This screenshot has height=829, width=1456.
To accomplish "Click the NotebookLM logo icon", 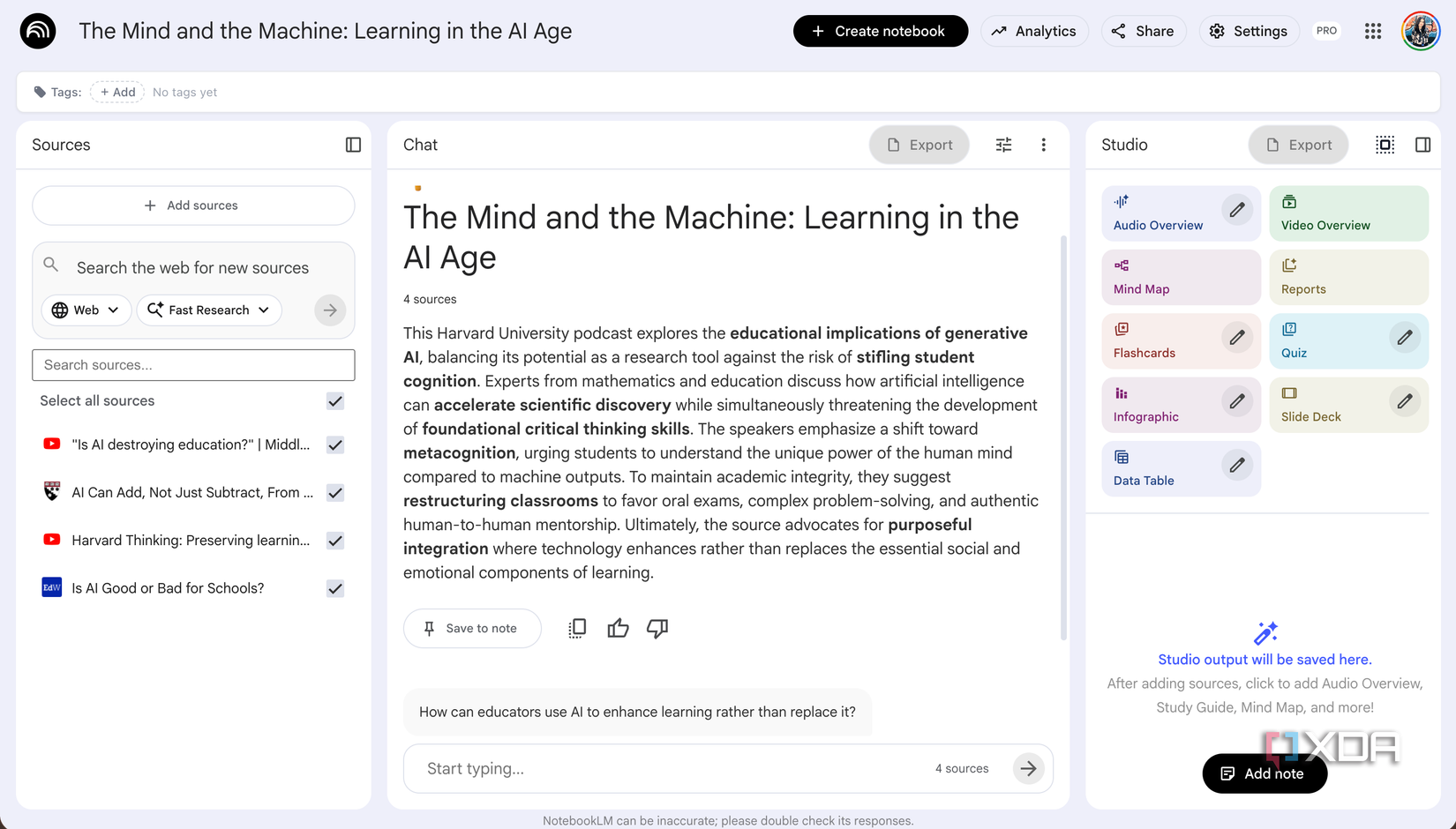I will pyautogui.click(x=38, y=31).
